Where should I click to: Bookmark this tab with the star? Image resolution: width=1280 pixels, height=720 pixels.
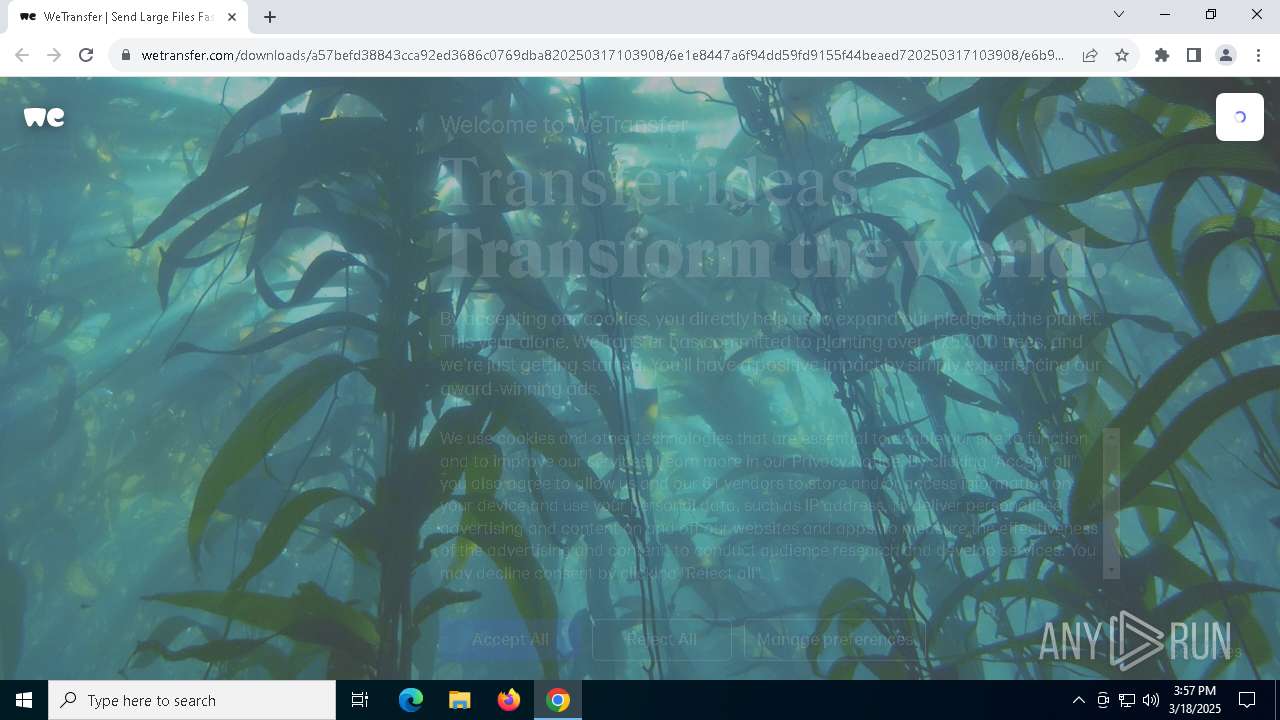pyautogui.click(x=1122, y=55)
